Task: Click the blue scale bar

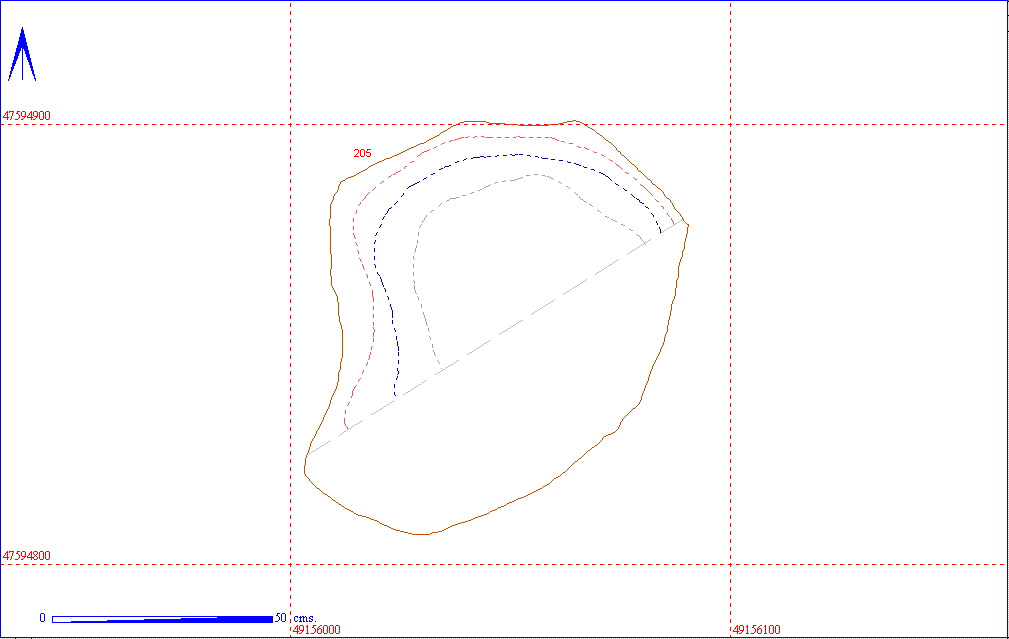Action: click(x=162, y=619)
